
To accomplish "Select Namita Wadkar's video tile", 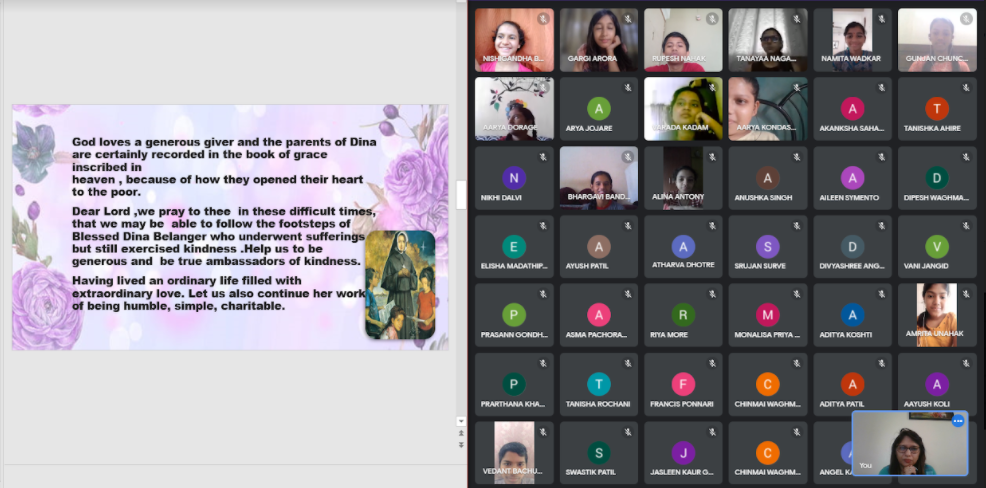I will point(852,40).
